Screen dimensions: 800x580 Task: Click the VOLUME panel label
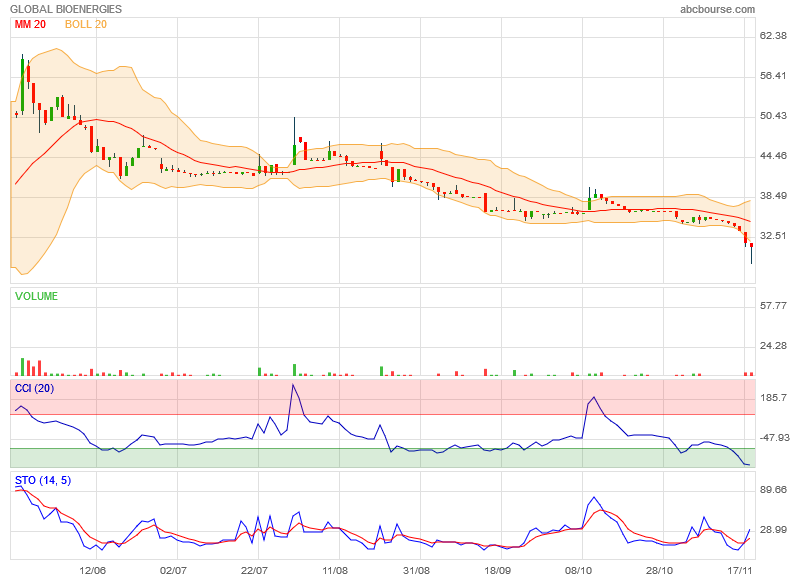tap(36, 296)
